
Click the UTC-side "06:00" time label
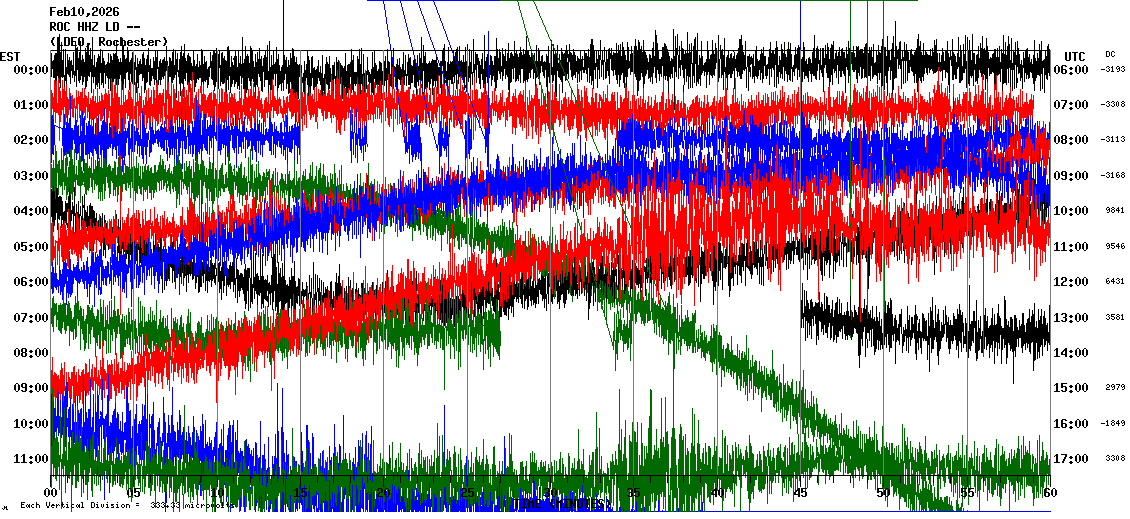(x=1071, y=70)
